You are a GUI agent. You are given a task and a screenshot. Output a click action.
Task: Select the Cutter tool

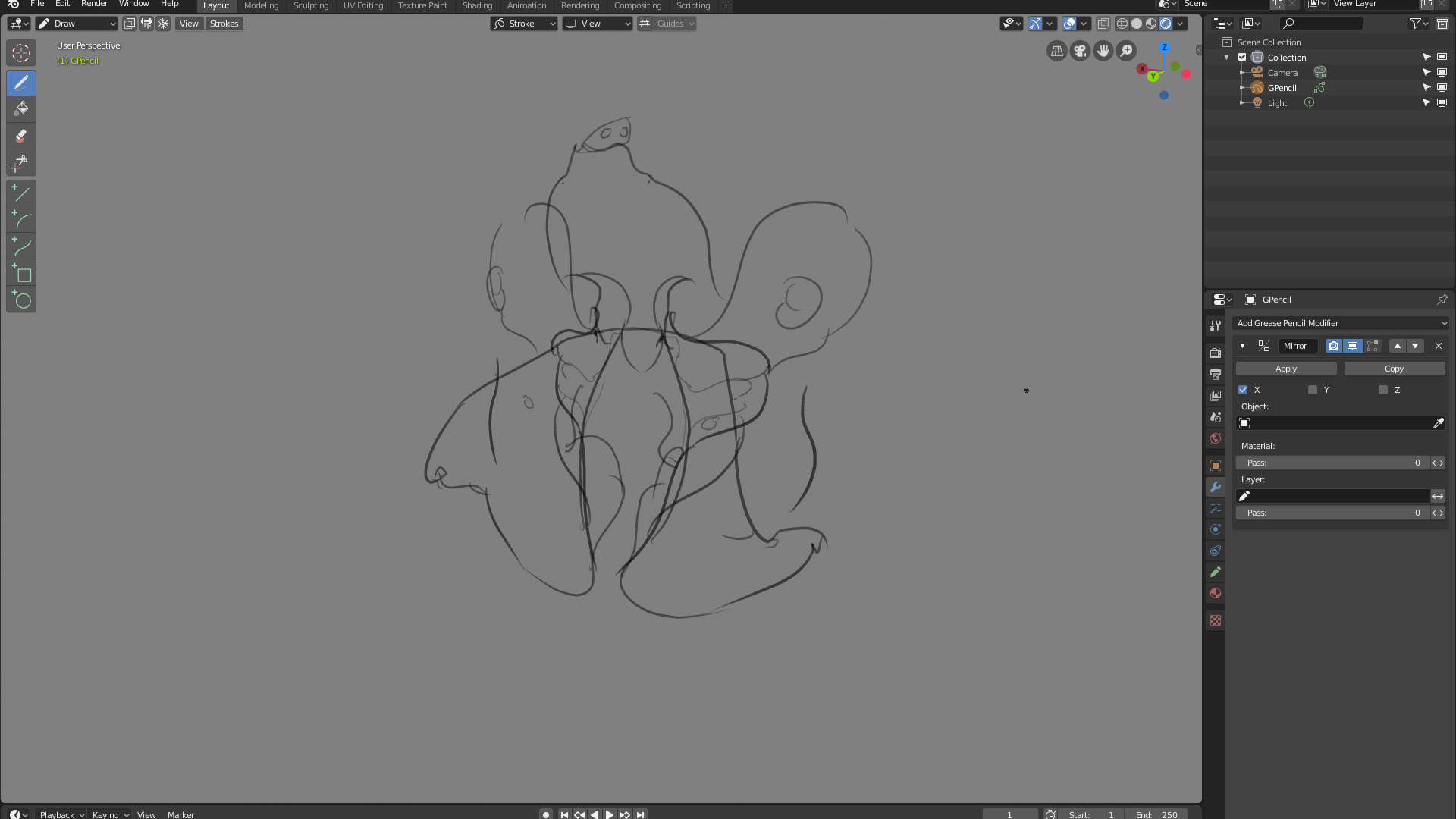click(x=21, y=163)
